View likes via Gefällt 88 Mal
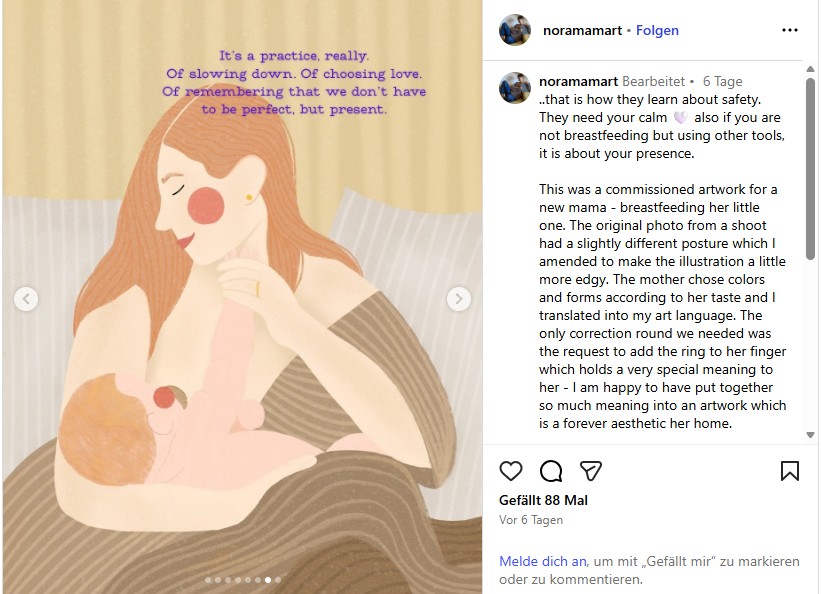The width and height of the screenshot is (822, 594). tap(543, 500)
